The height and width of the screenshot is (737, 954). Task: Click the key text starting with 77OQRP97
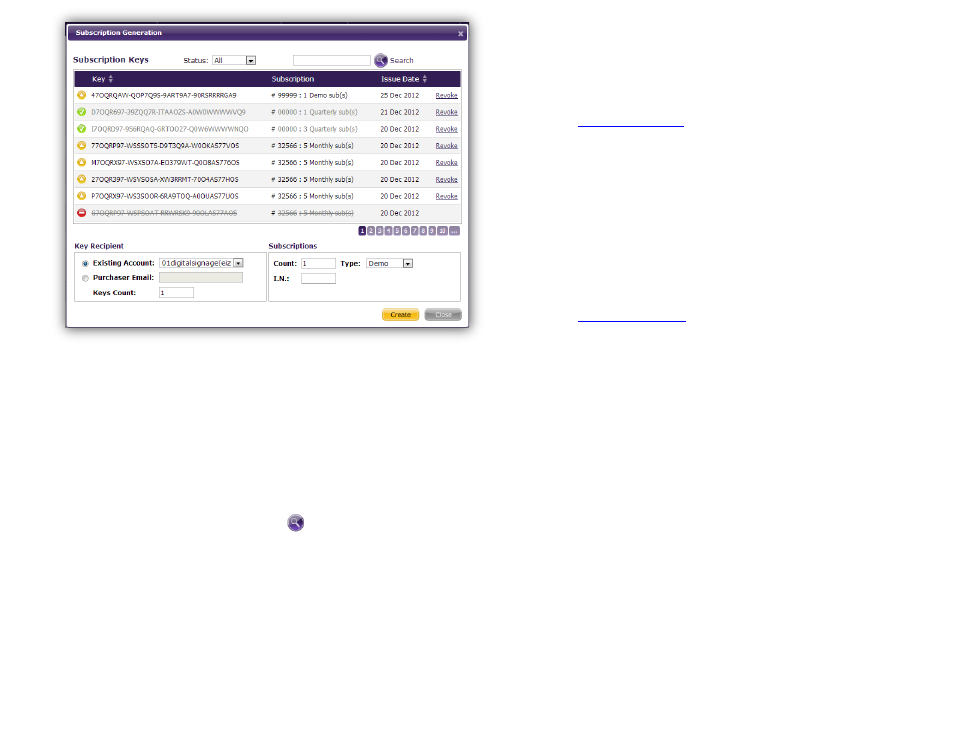tap(165, 145)
